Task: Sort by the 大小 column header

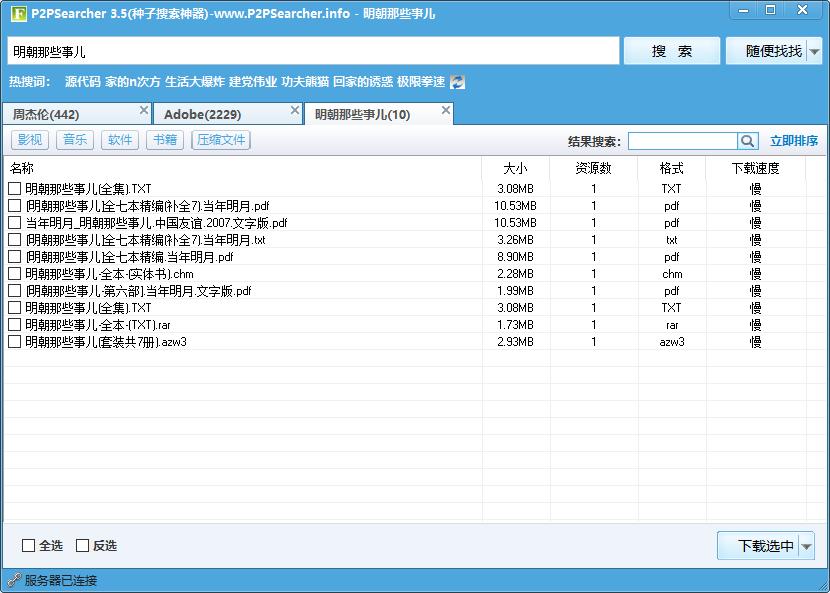Action: (x=516, y=168)
